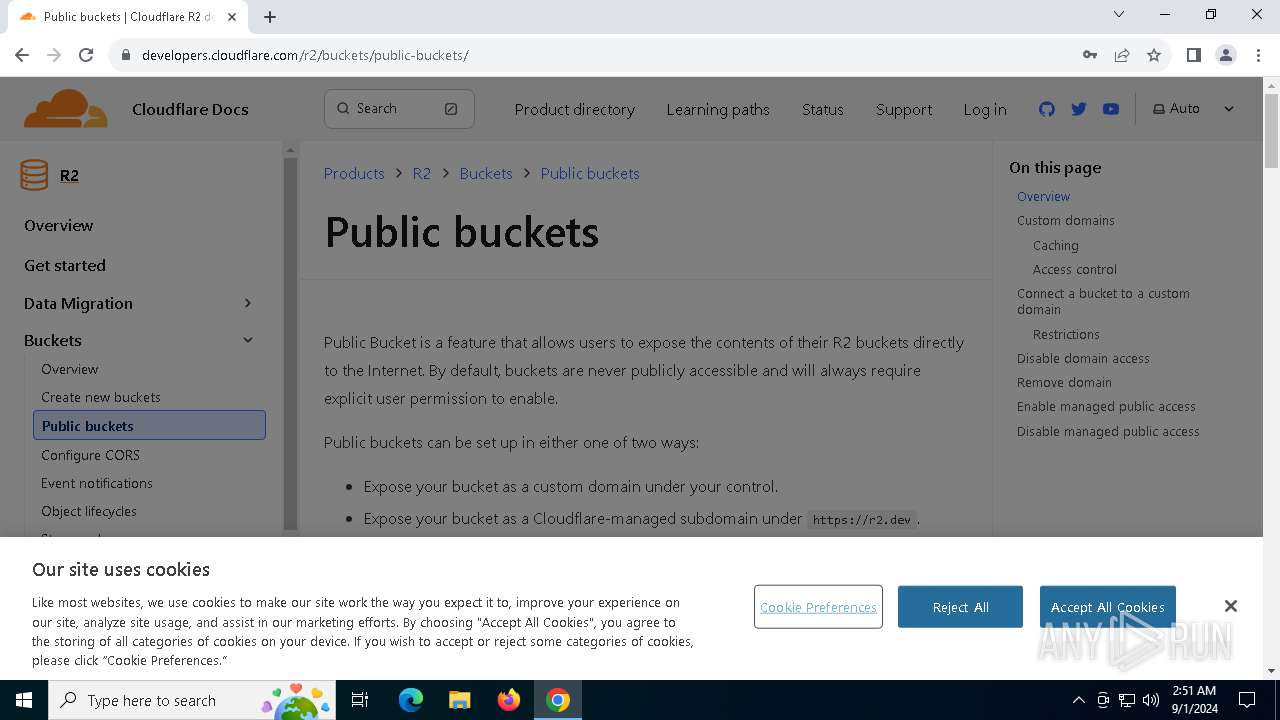Click the Chrome taskbar icon

coord(558,700)
